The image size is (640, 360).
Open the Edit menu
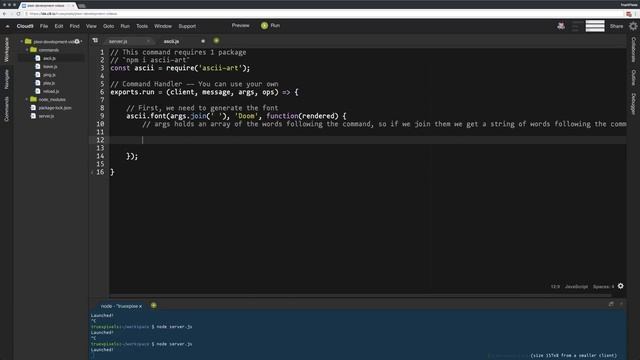click(x=59, y=26)
